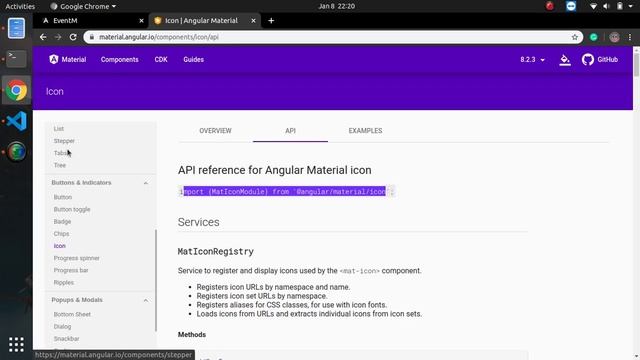The height and width of the screenshot is (360, 640).
Task: Go to List in the sidebar
Action: (59, 129)
